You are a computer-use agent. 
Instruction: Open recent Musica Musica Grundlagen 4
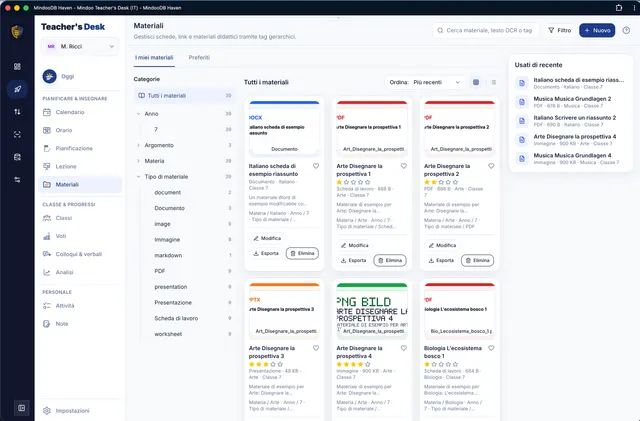coord(572,158)
